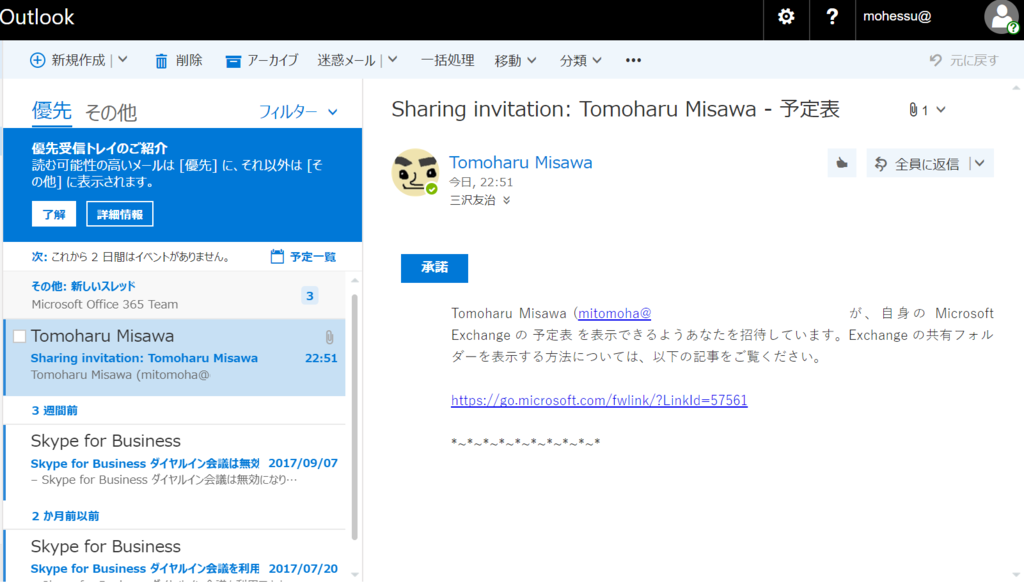Click 全員に返信 reply all
Image resolution: width=1024 pixels, height=583 pixels.
(x=918, y=164)
